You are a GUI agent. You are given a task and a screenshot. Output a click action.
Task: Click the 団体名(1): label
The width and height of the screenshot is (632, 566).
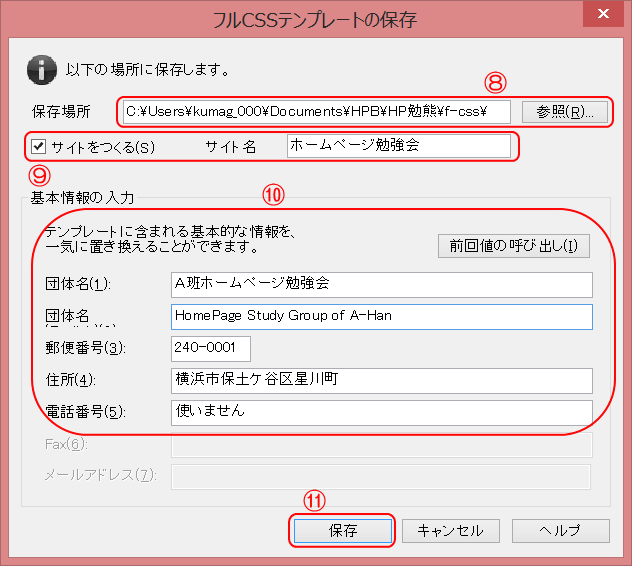(x=78, y=284)
